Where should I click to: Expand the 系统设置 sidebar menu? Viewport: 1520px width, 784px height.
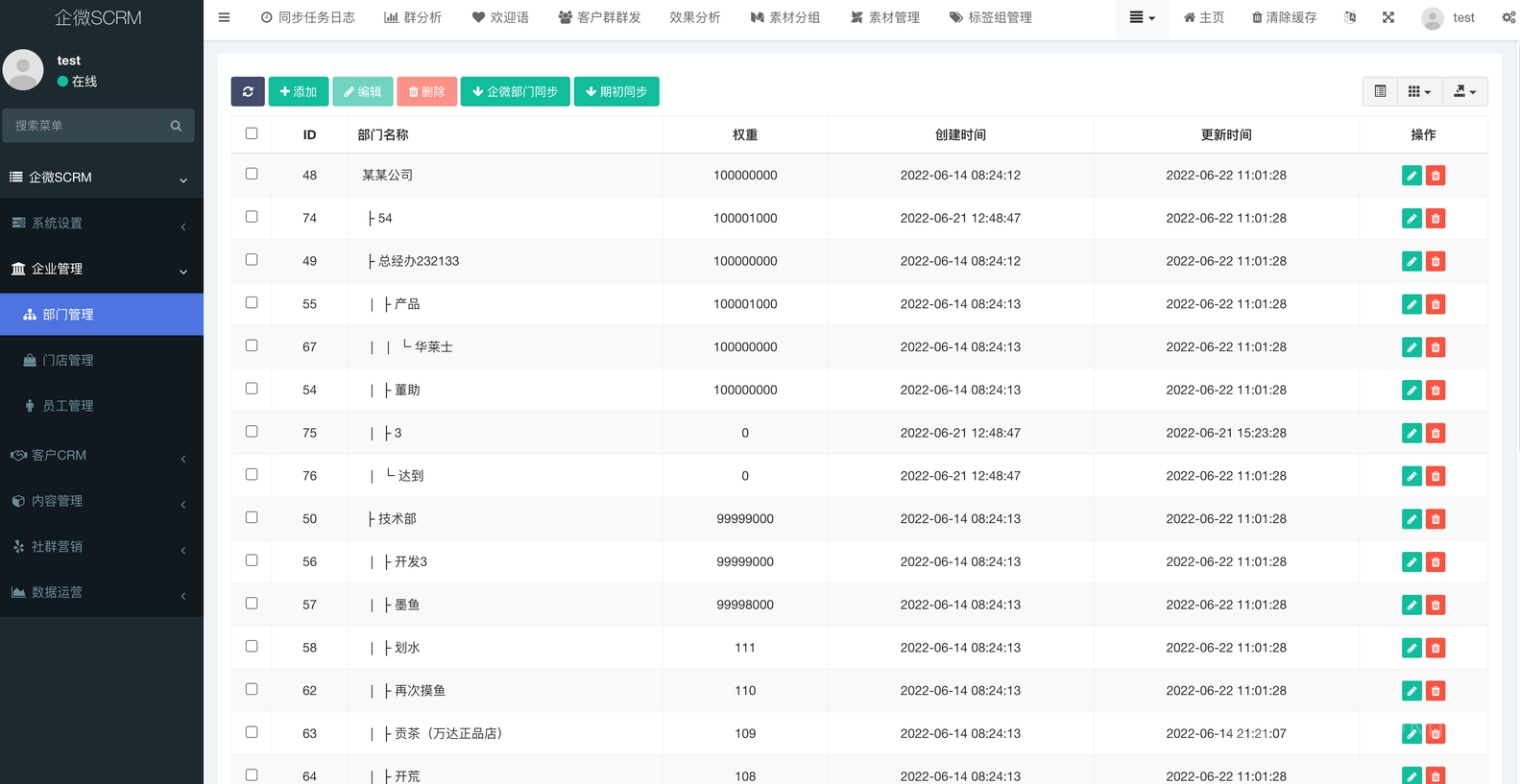coord(101,224)
